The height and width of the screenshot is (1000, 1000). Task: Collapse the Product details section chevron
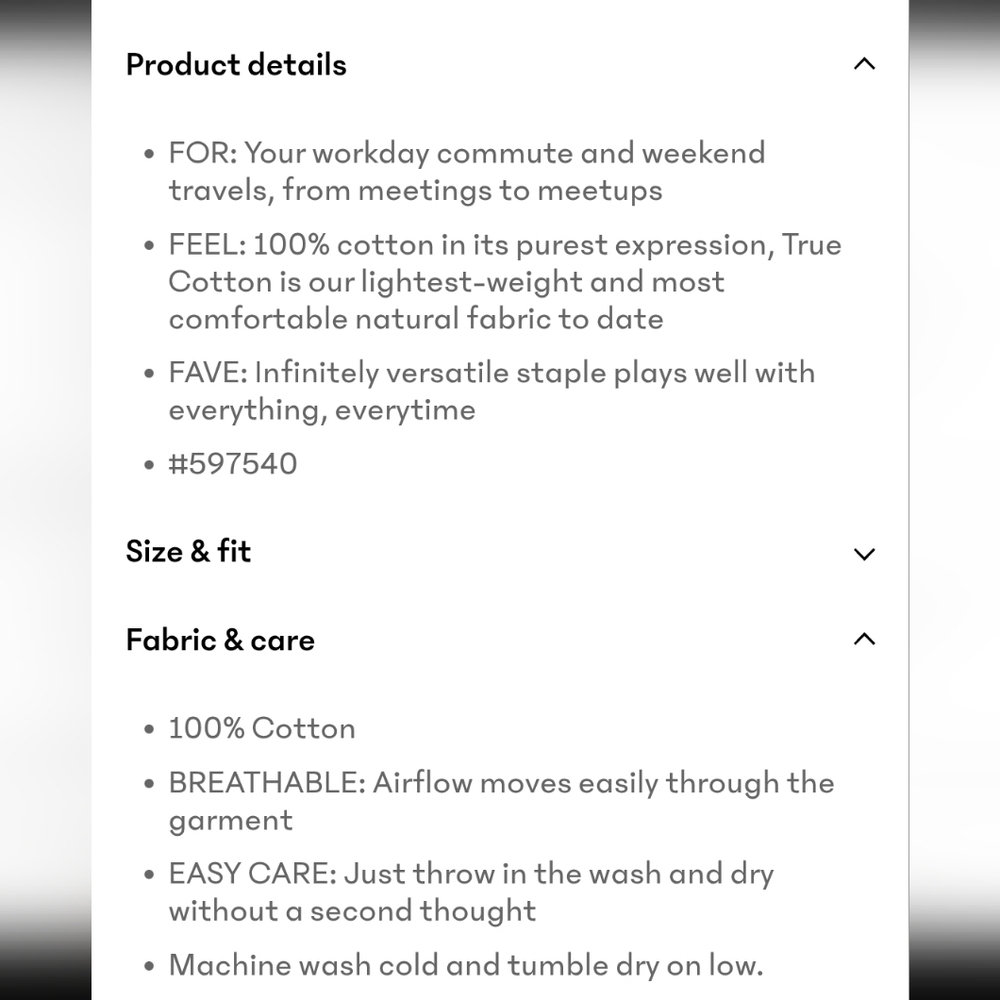(x=864, y=64)
